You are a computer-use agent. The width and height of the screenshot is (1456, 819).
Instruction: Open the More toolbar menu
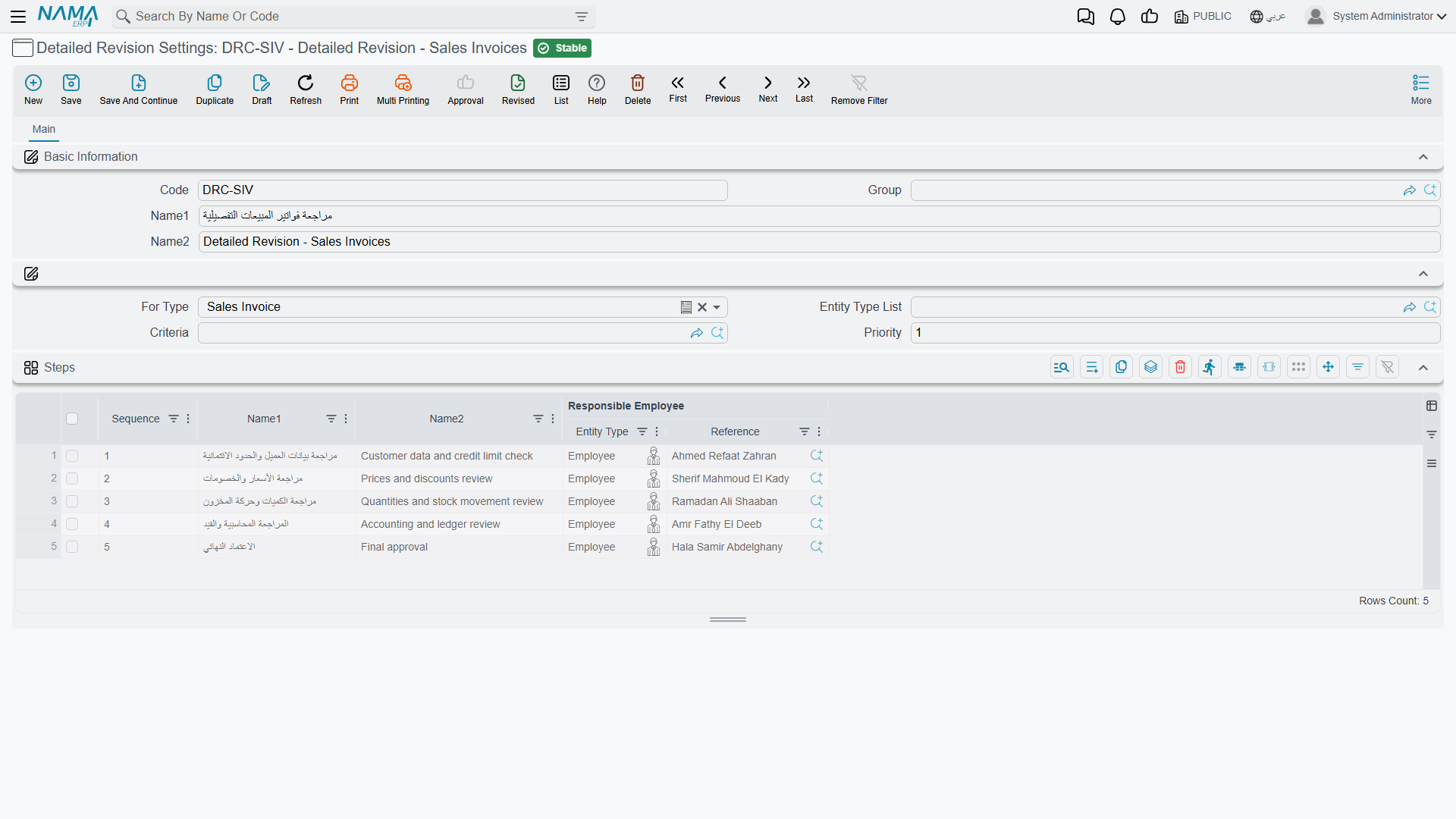click(1421, 89)
